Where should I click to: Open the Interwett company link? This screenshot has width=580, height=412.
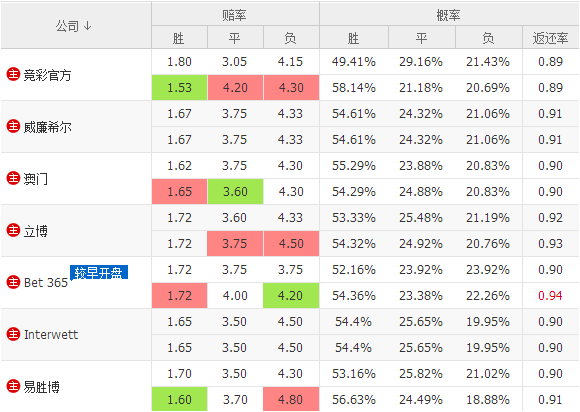pyautogui.click(x=51, y=334)
